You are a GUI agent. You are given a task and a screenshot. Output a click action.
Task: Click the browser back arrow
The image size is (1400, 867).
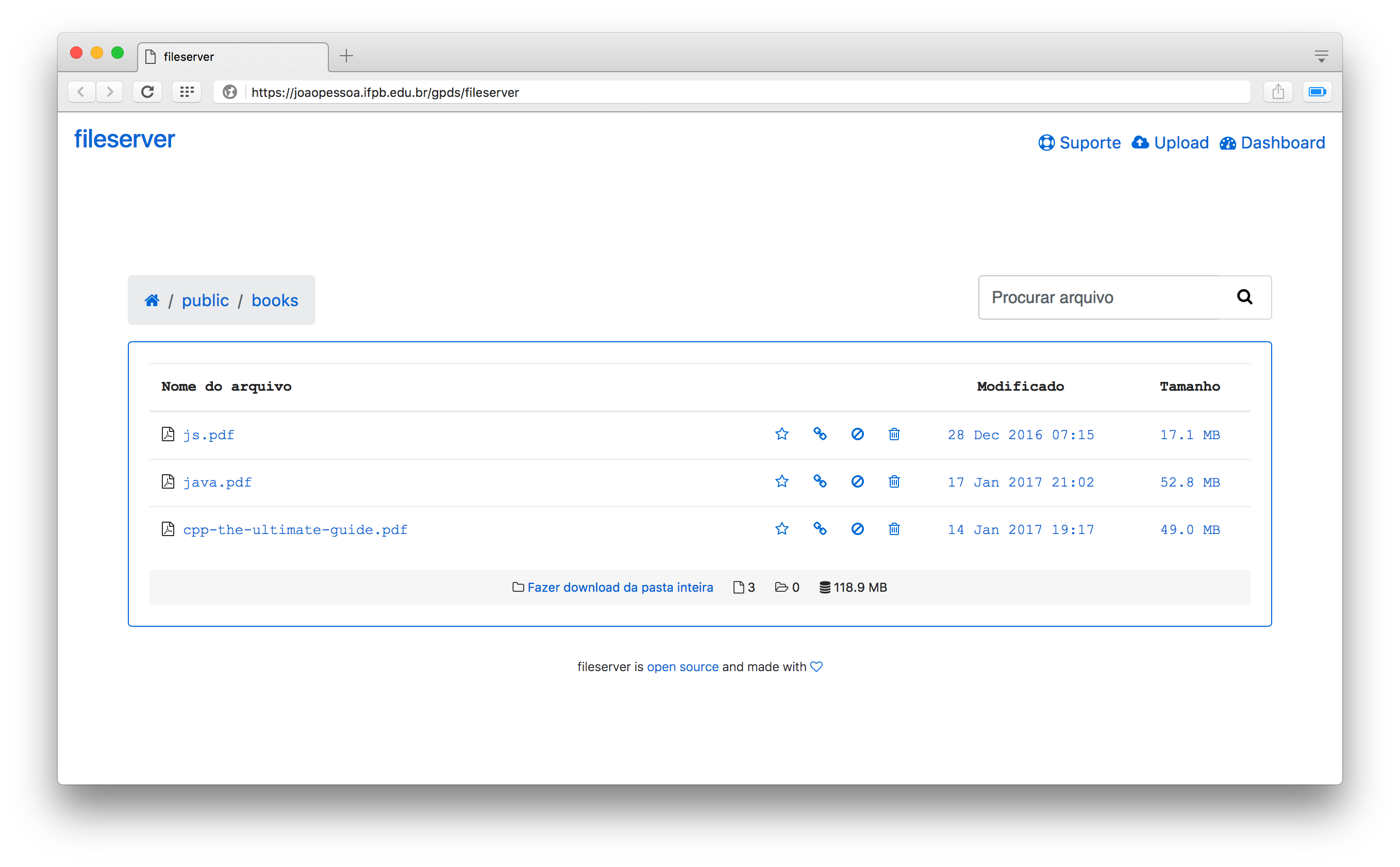coord(81,92)
